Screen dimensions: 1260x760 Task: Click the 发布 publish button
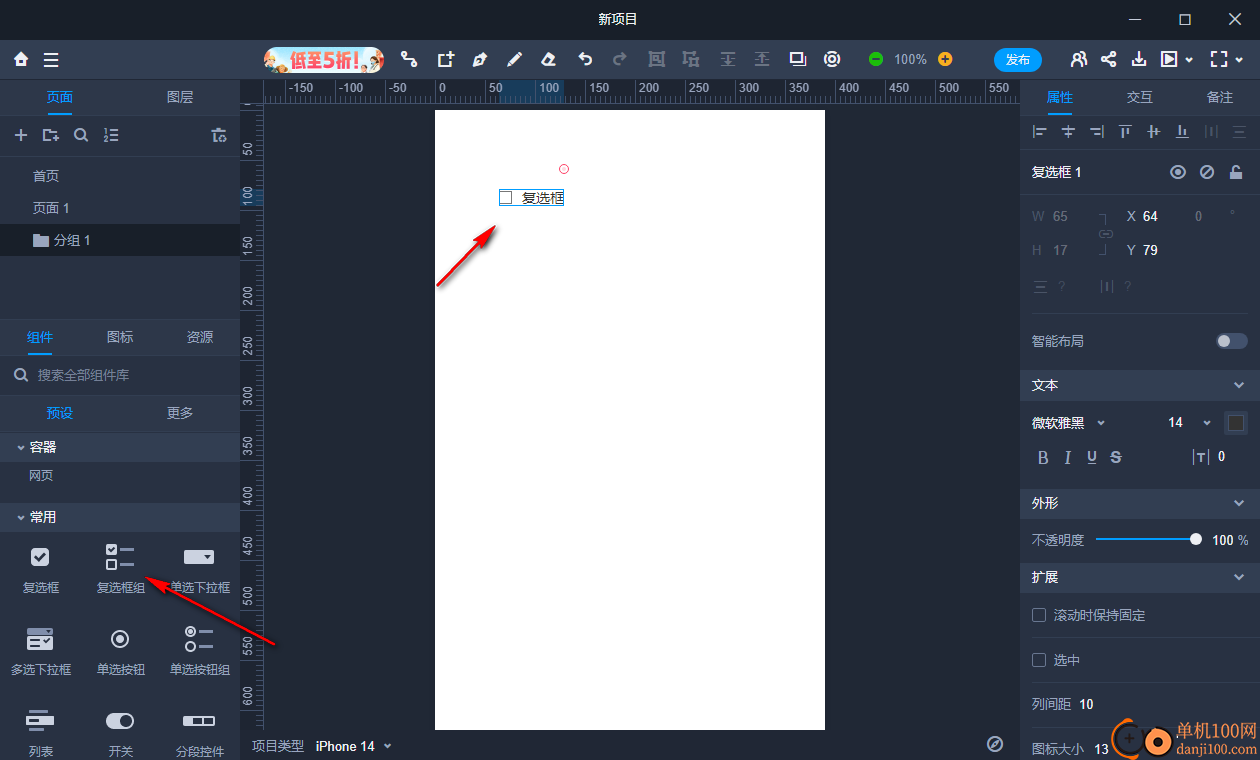[1018, 60]
